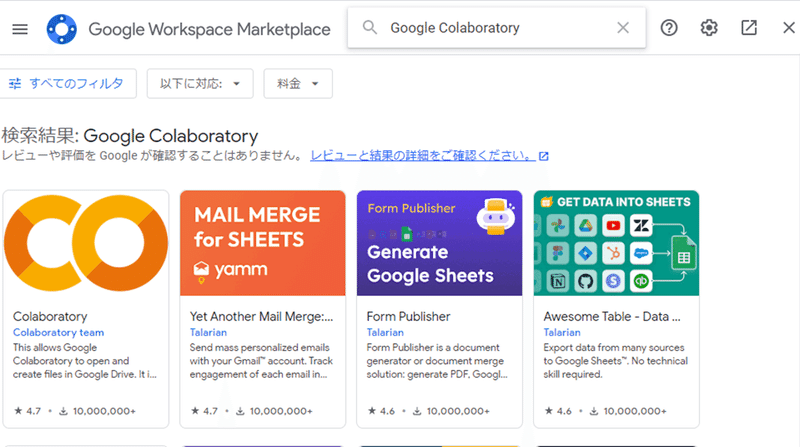Open Marketplace in new window icon
This screenshot has height=447, width=800.
click(x=748, y=28)
